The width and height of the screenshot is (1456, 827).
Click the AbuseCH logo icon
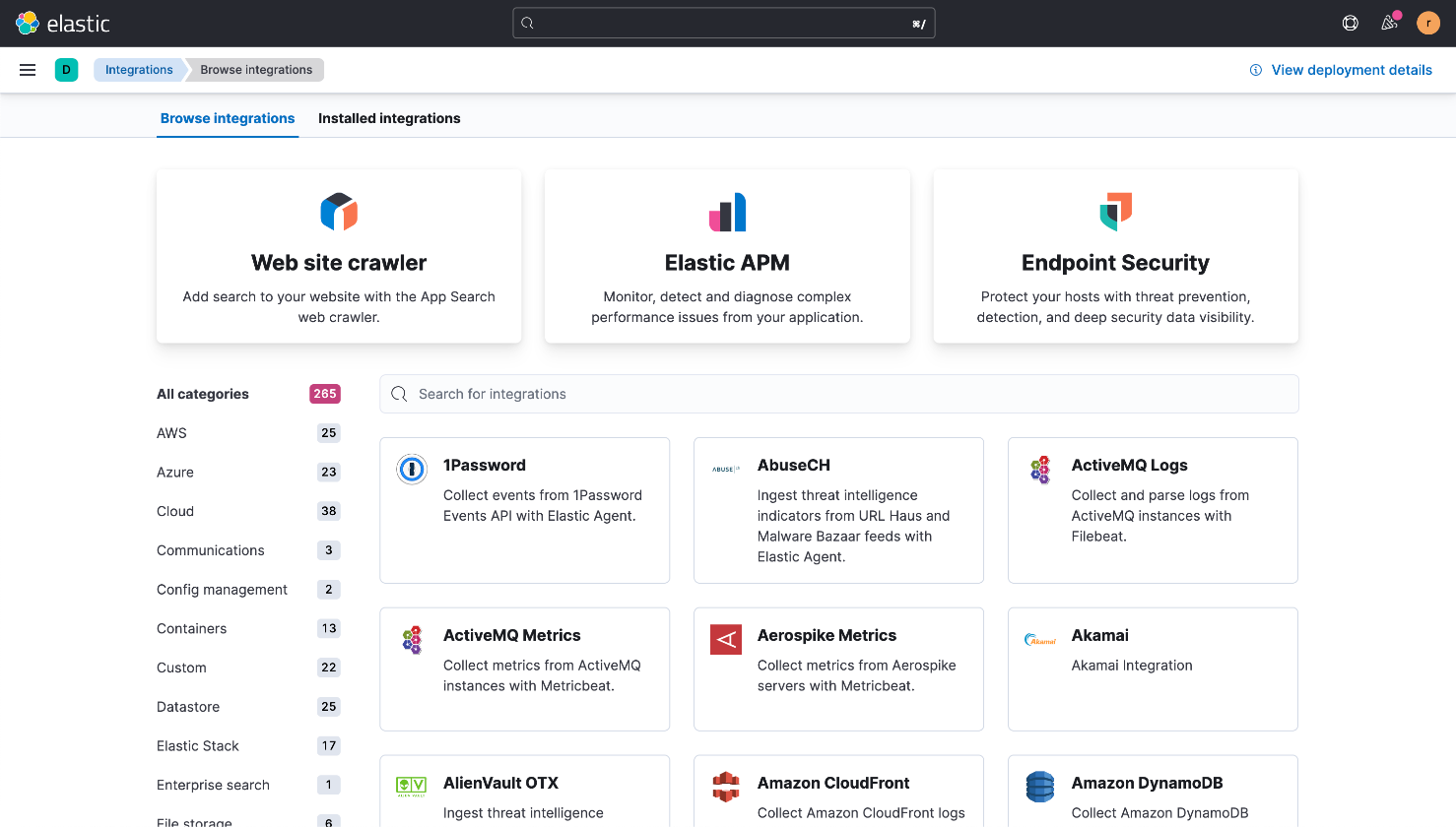(726, 470)
